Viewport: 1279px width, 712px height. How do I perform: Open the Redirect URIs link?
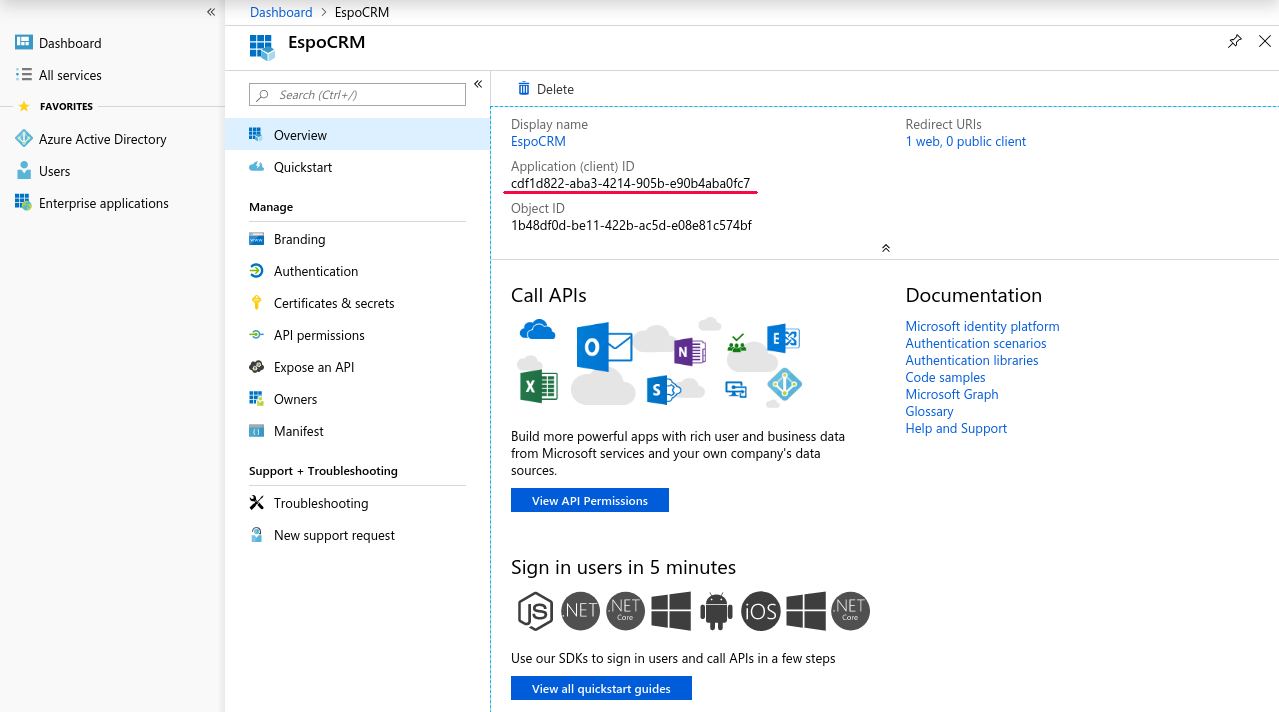tap(965, 141)
